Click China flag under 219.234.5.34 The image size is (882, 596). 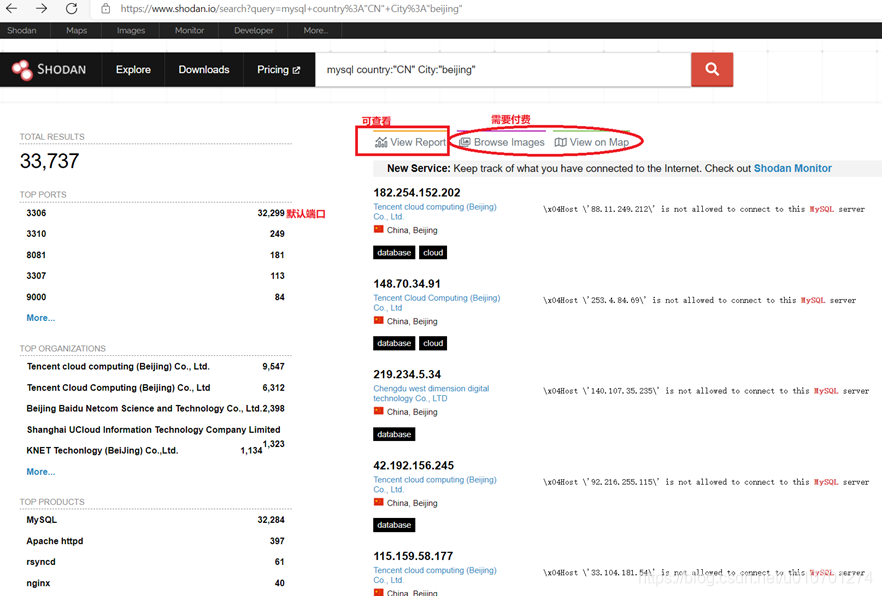[379, 411]
